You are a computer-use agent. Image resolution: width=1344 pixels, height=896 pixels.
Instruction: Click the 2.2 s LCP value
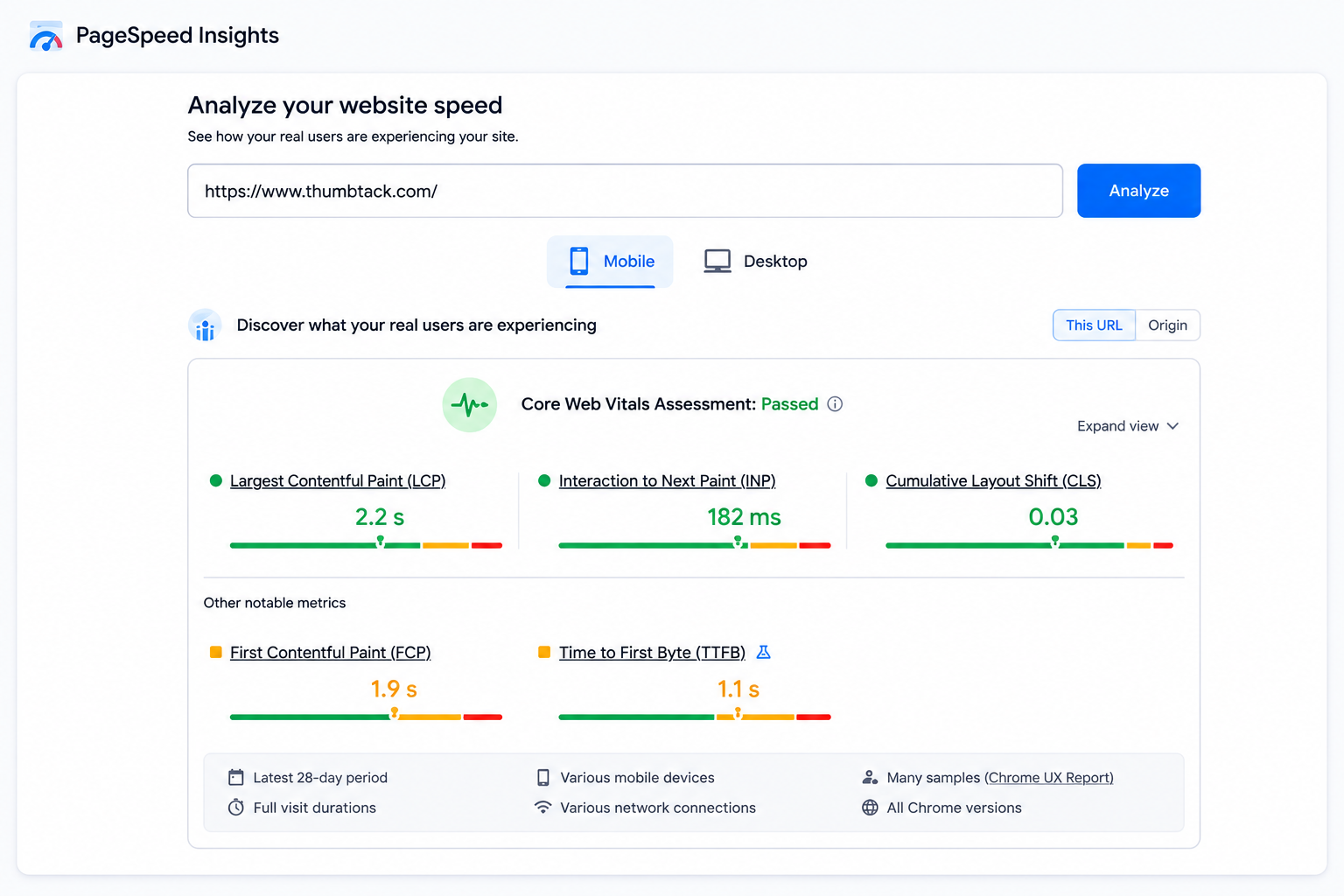380,517
